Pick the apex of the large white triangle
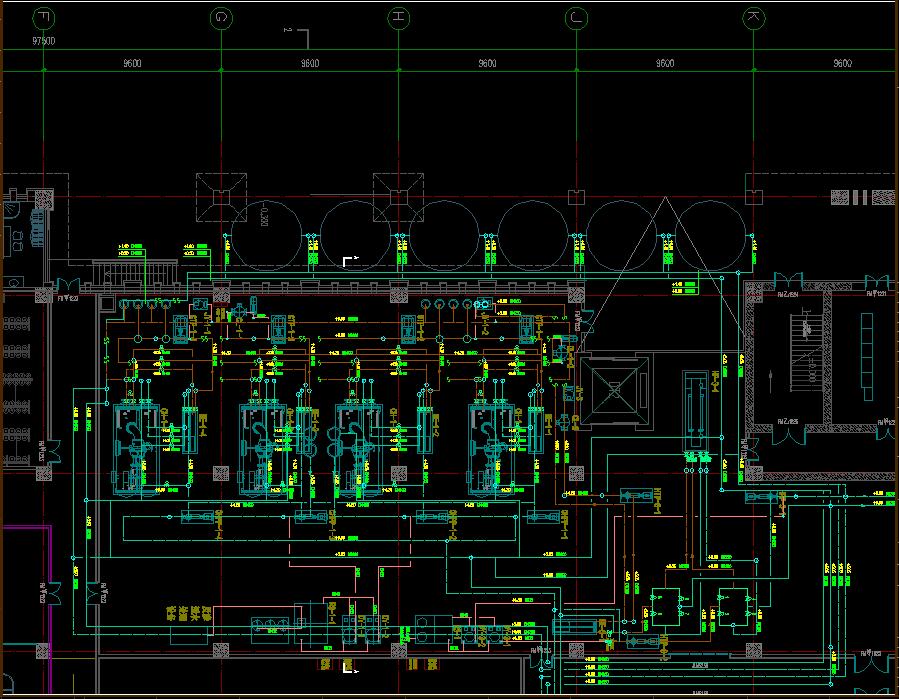Screen dimensions: 899x699 [665, 198]
